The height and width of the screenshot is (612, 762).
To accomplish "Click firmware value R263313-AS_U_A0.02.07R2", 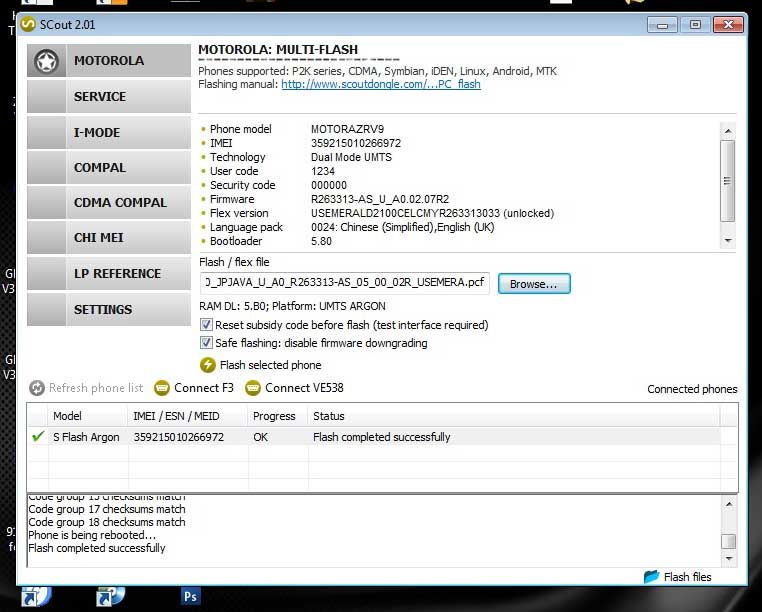I will point(380,199).
